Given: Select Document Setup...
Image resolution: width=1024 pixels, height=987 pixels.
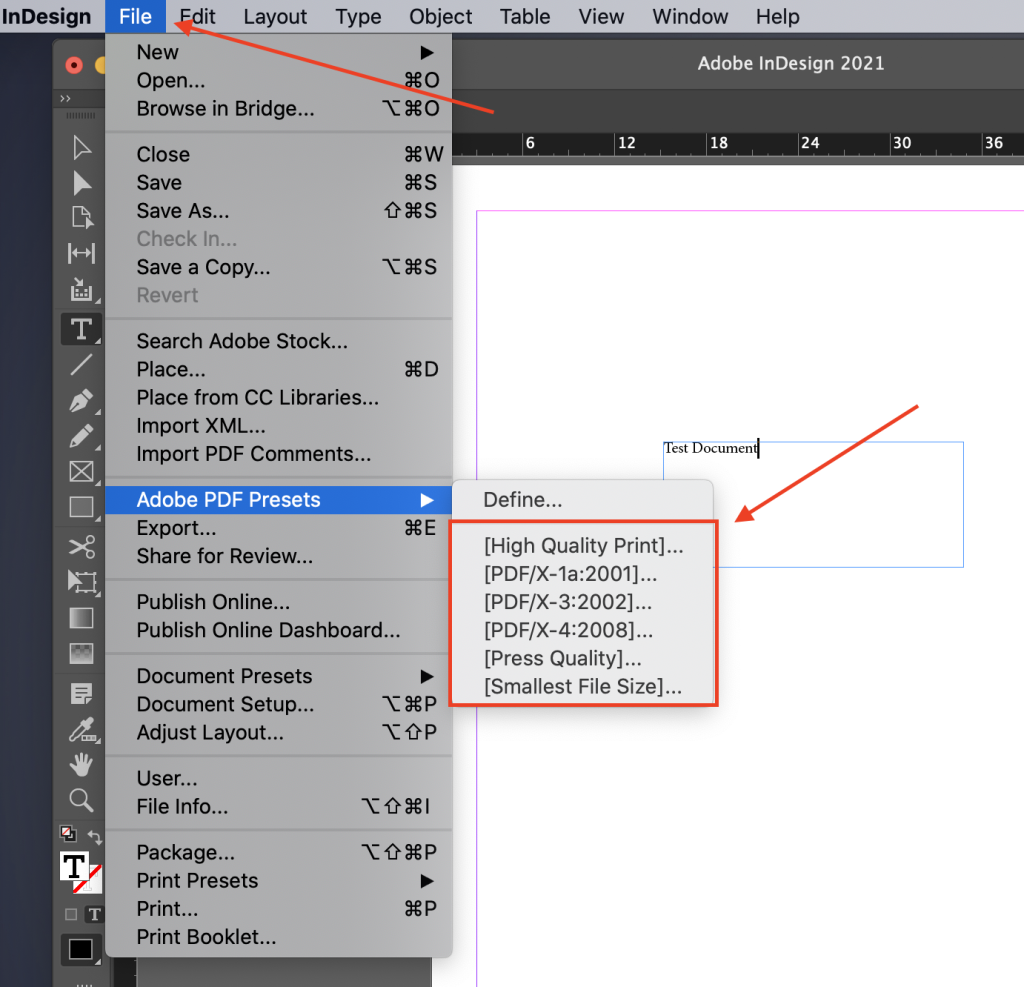Looking at the screenshot, I should 279,704.
